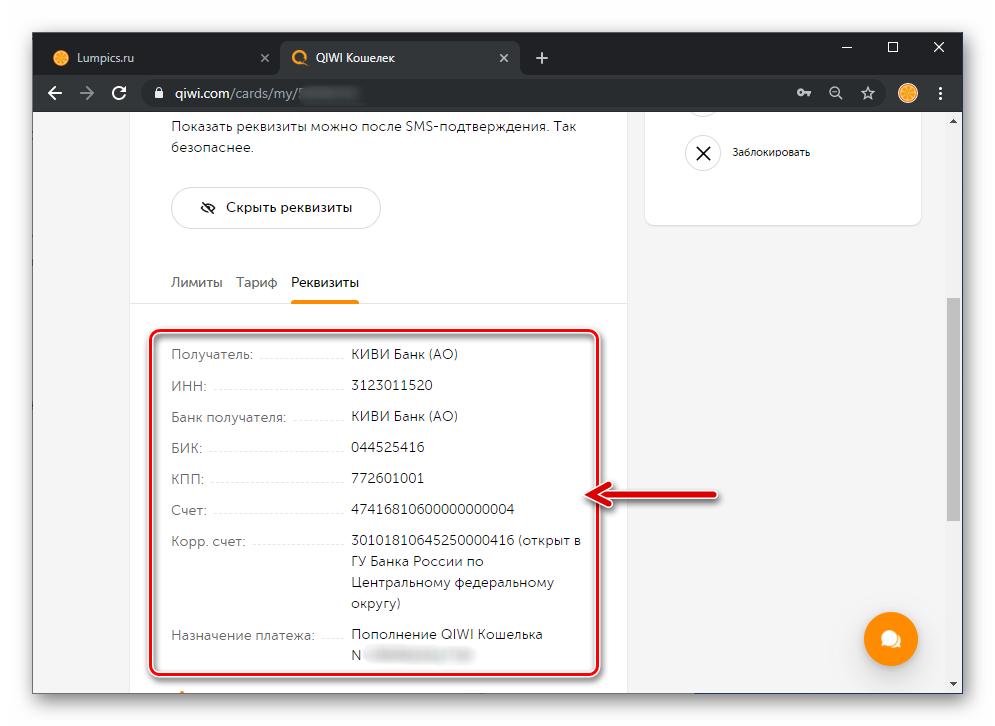Image resolution: width=995 pixels, height=726 pixels.
Task: Open a new tab with the plus button
Action: point(542,58)
